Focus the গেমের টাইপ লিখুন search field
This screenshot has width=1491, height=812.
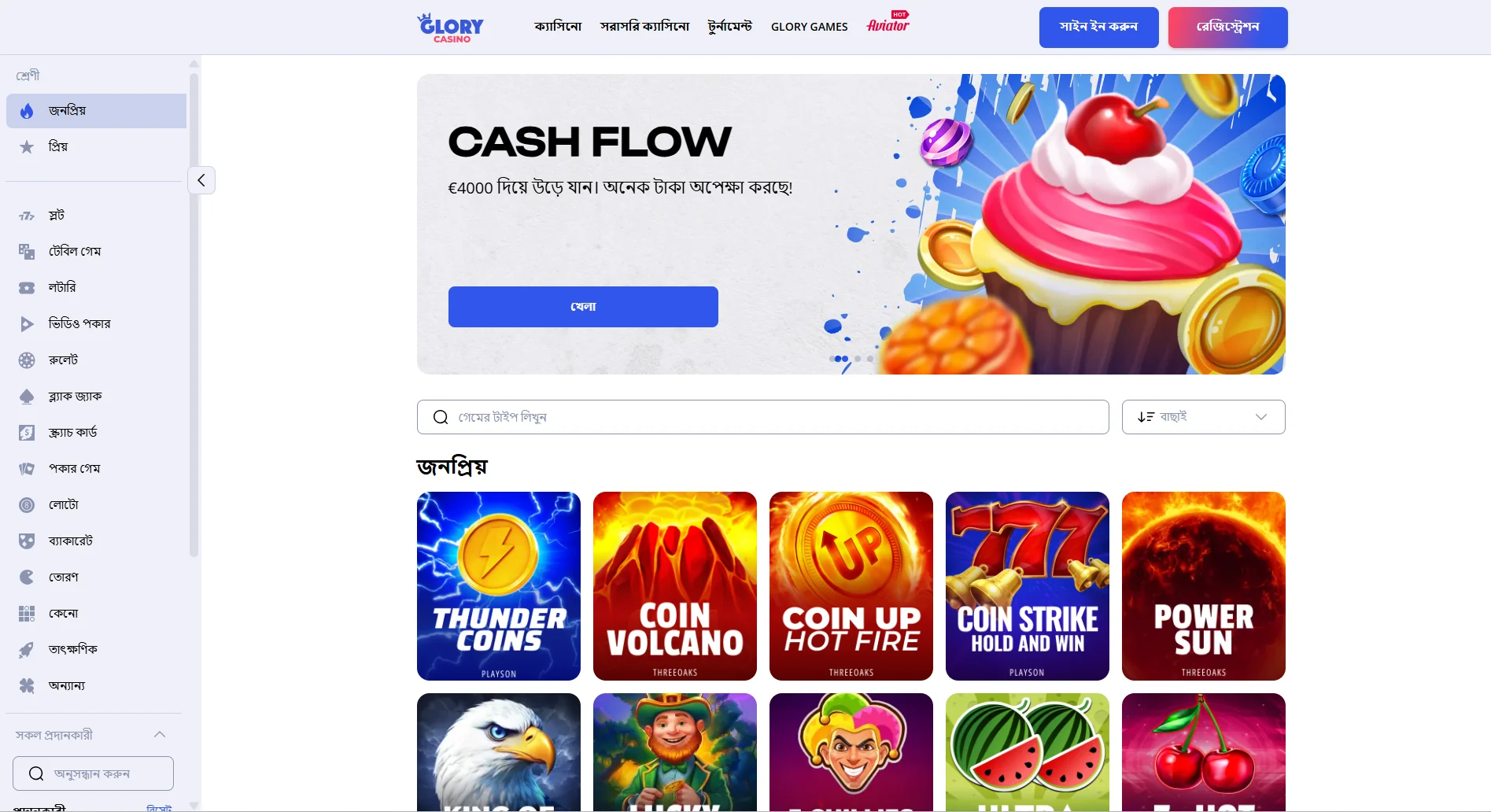[762, 417]
